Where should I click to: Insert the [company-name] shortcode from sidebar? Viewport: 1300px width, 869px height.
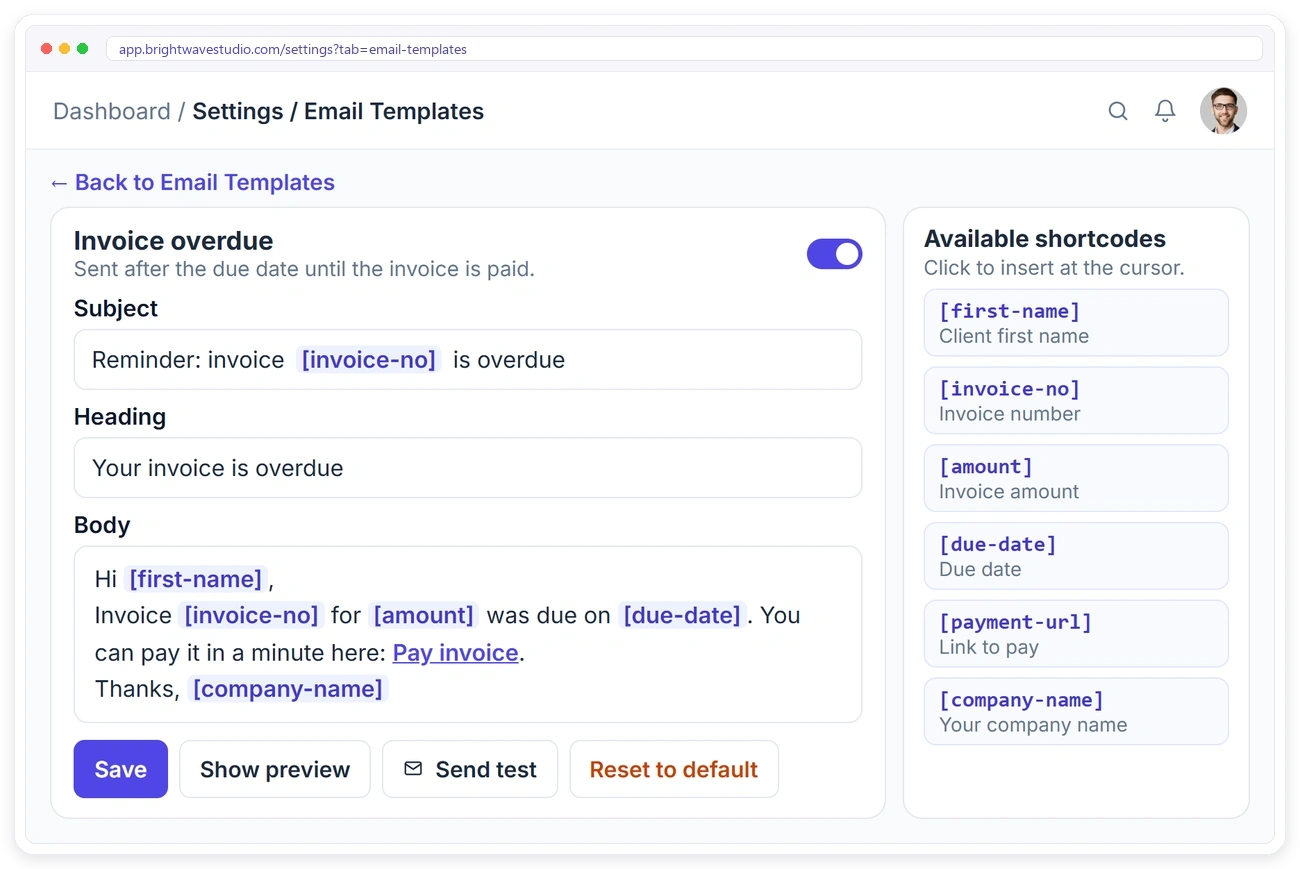coord(1076,712)
